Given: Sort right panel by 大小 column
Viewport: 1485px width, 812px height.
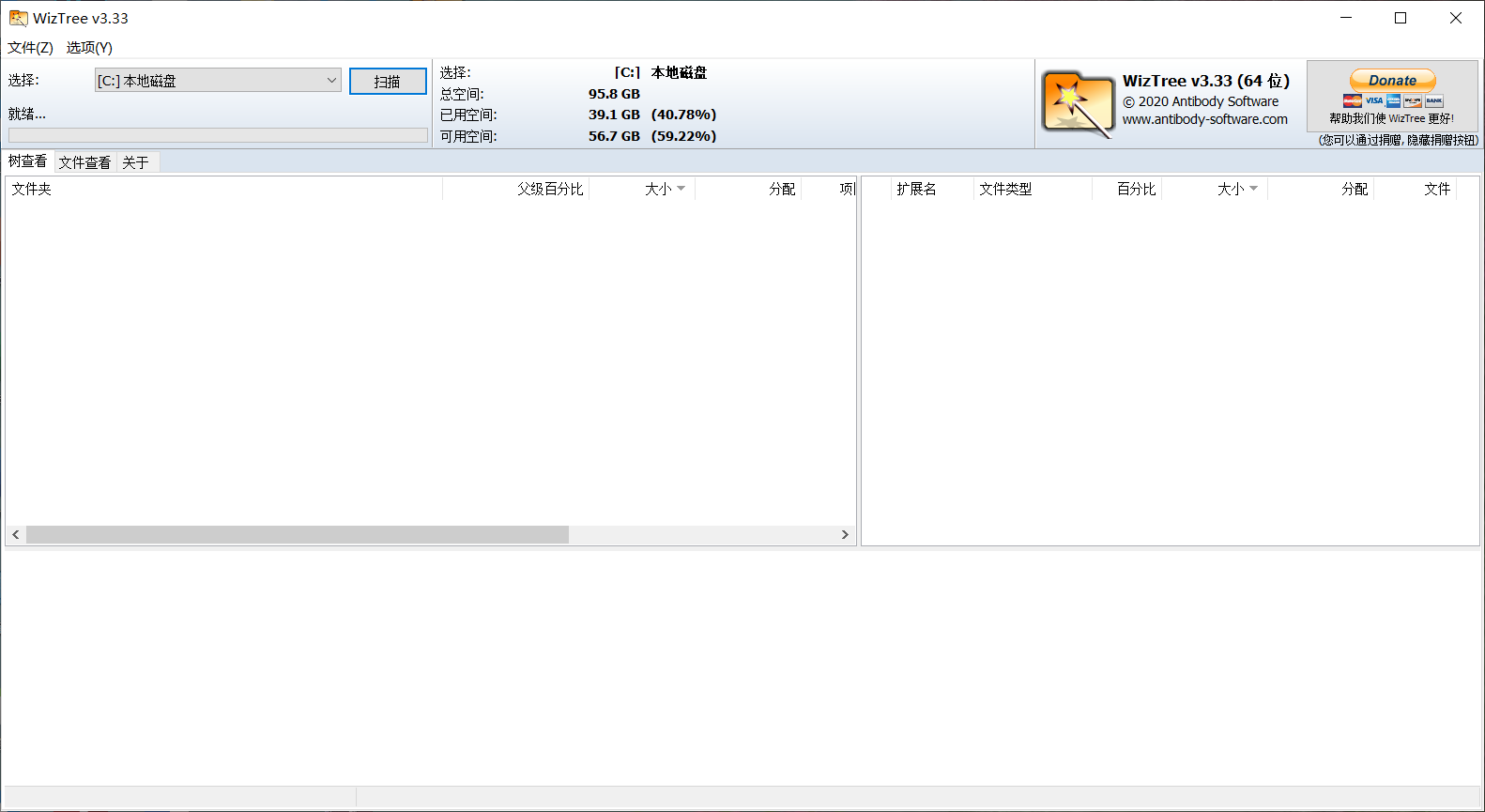Looking at the screenshot, I should [x=1215, y=189].
